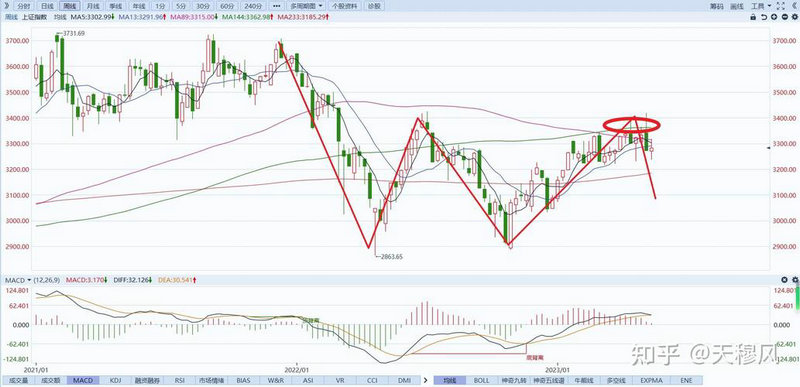Click the MA144:3362.98 legend value
This screenshot has height=387, width=800.
coord(246,17)
